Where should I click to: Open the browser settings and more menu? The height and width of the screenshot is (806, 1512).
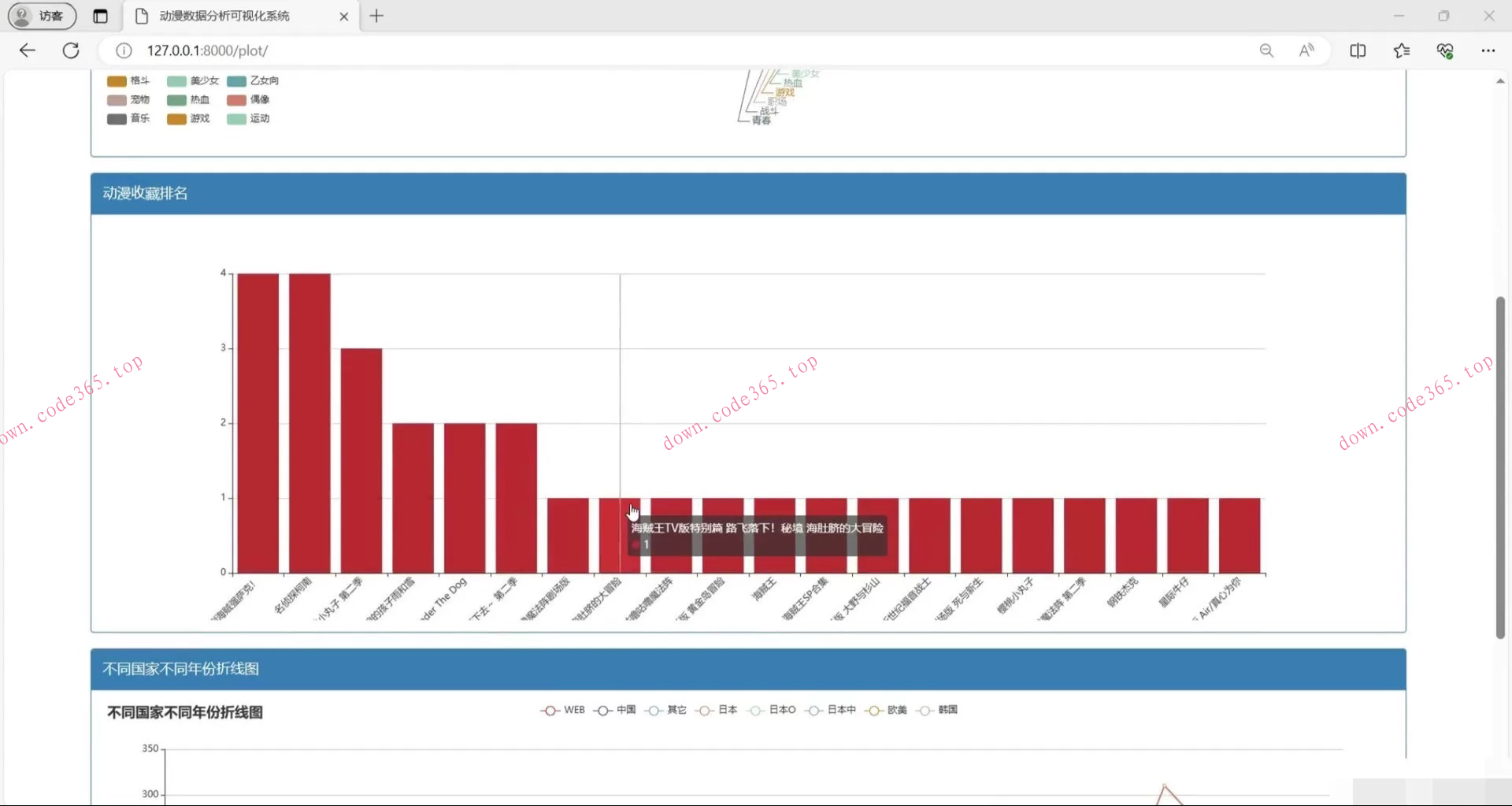[1488, 50]
